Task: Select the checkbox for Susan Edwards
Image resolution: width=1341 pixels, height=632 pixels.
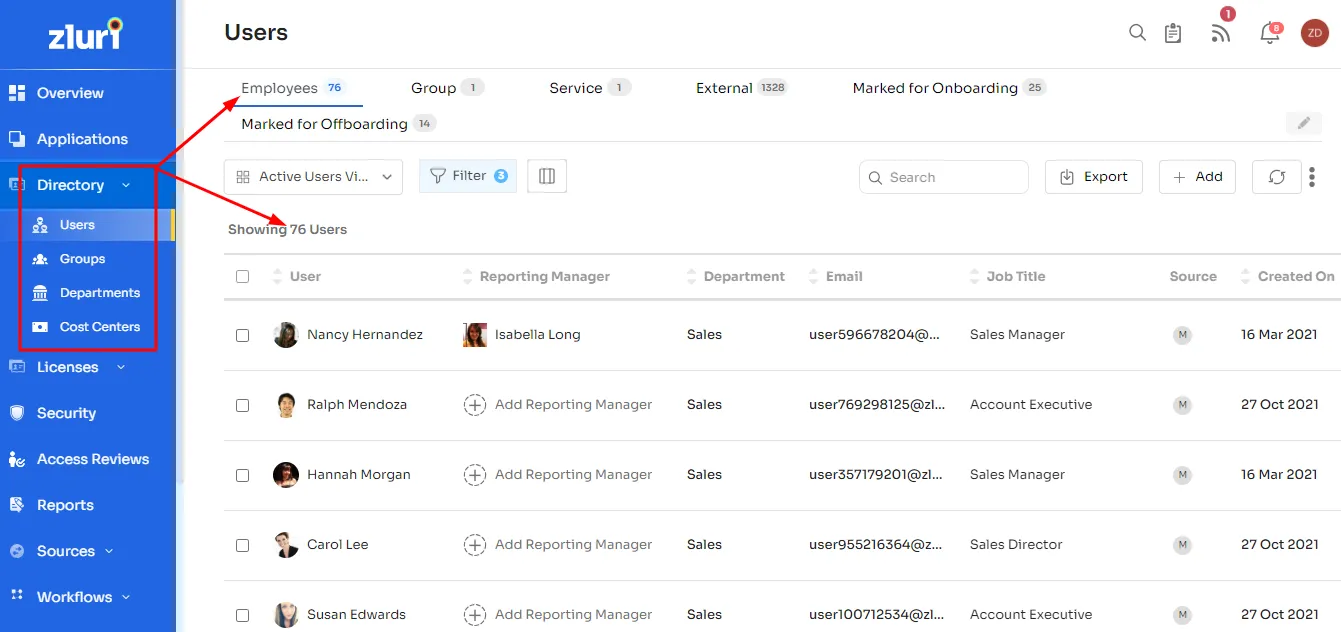Action: (242, 615)
